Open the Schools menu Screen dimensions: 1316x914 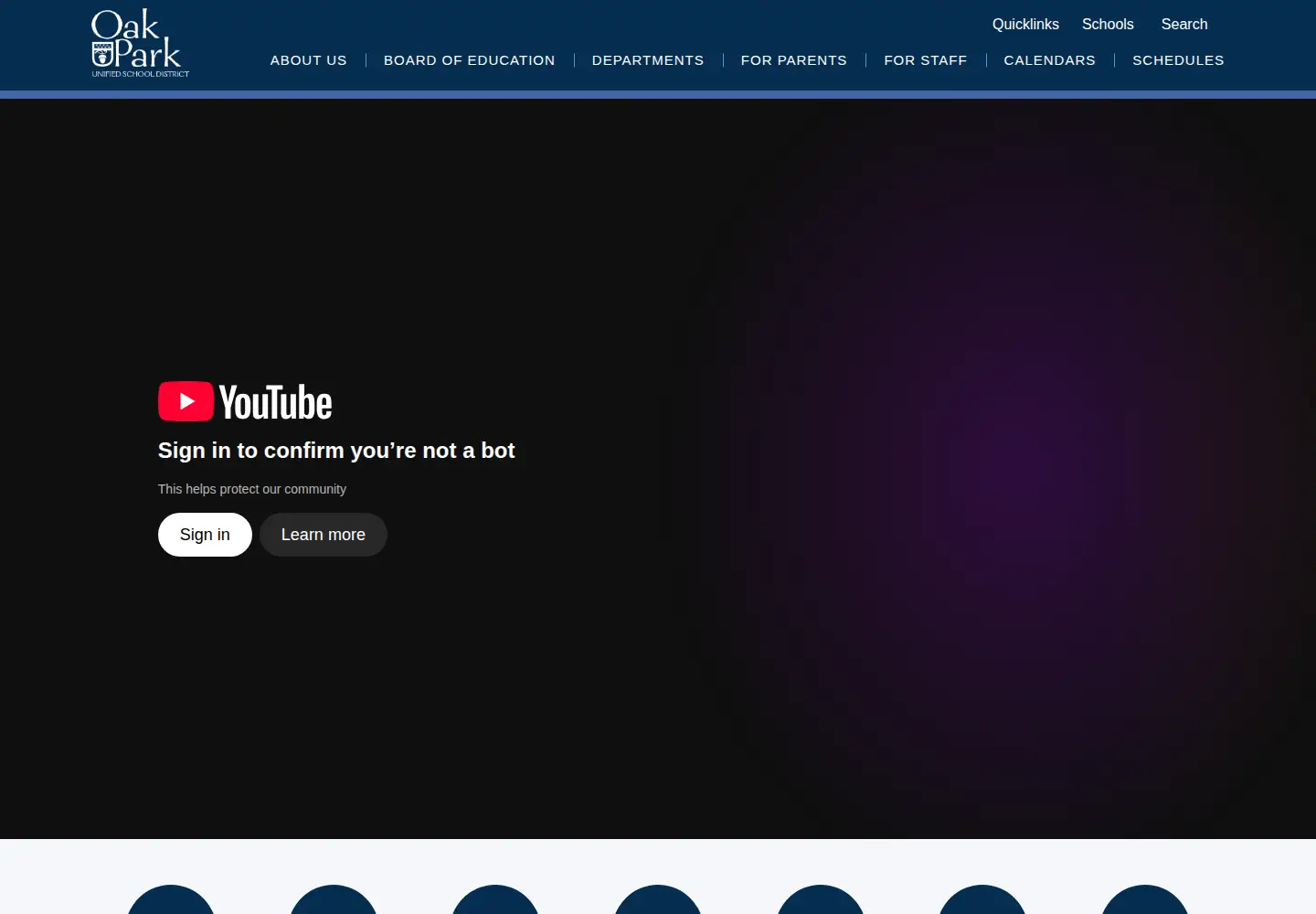1108,24
